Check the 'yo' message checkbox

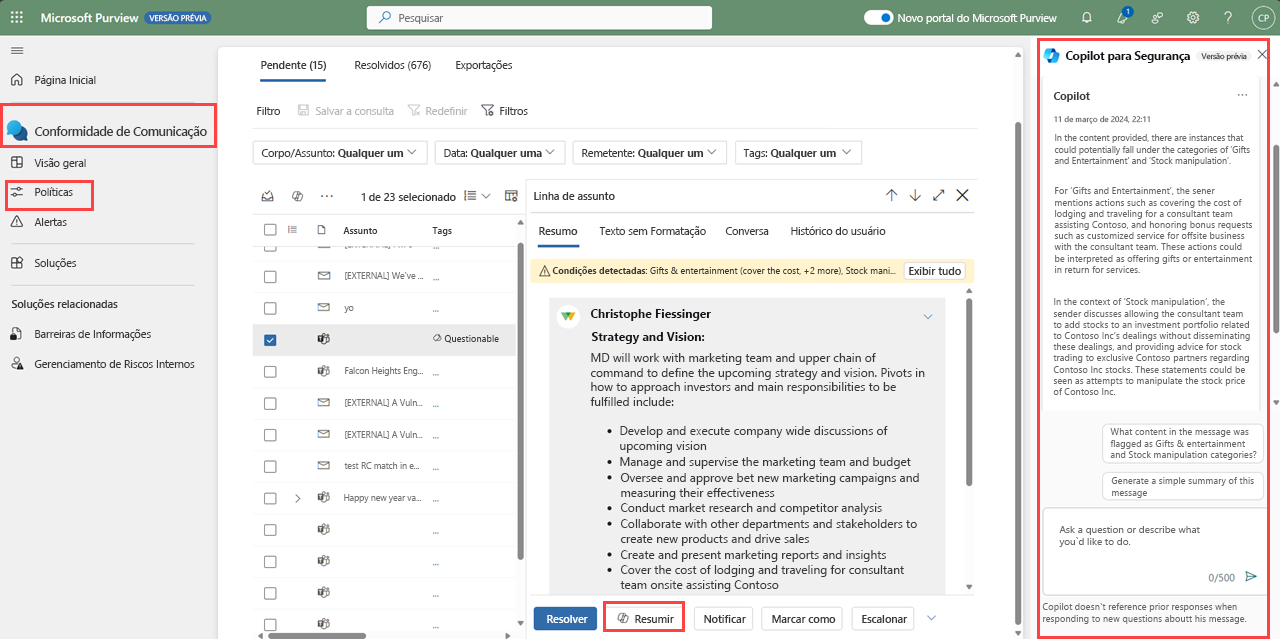[270, 307]
